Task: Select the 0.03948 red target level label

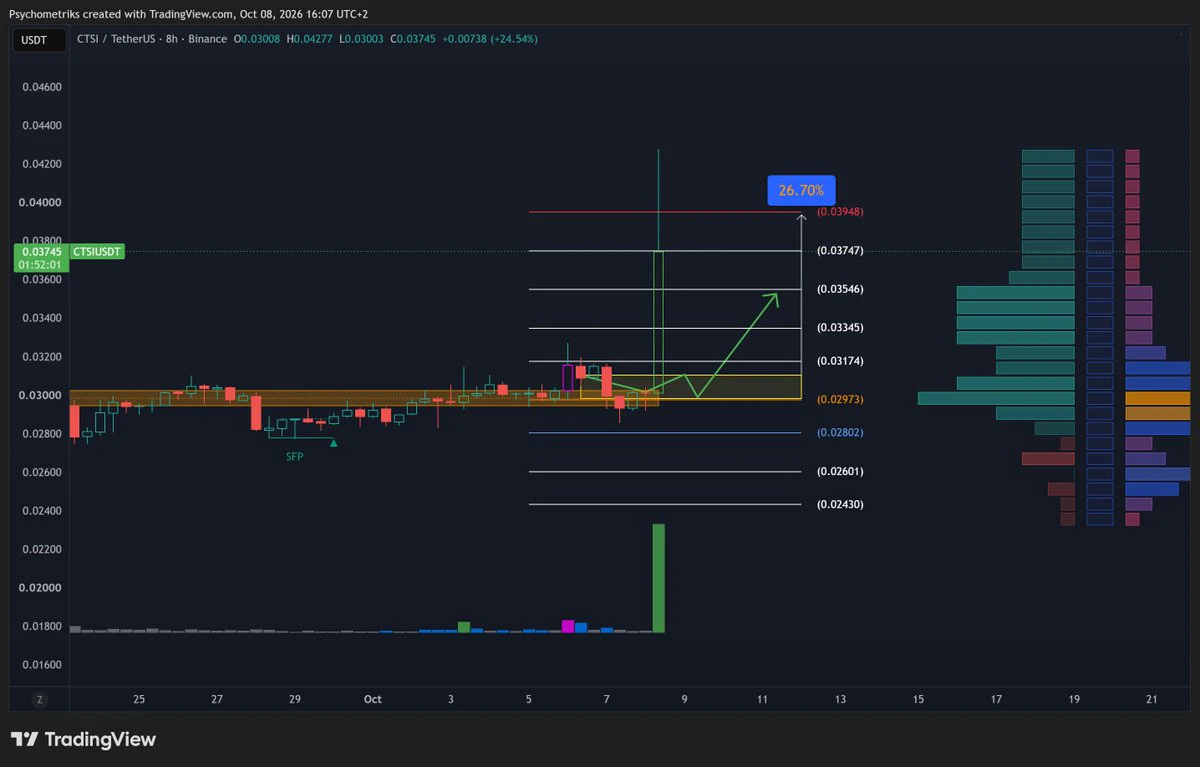Action: tap(840, 212)
